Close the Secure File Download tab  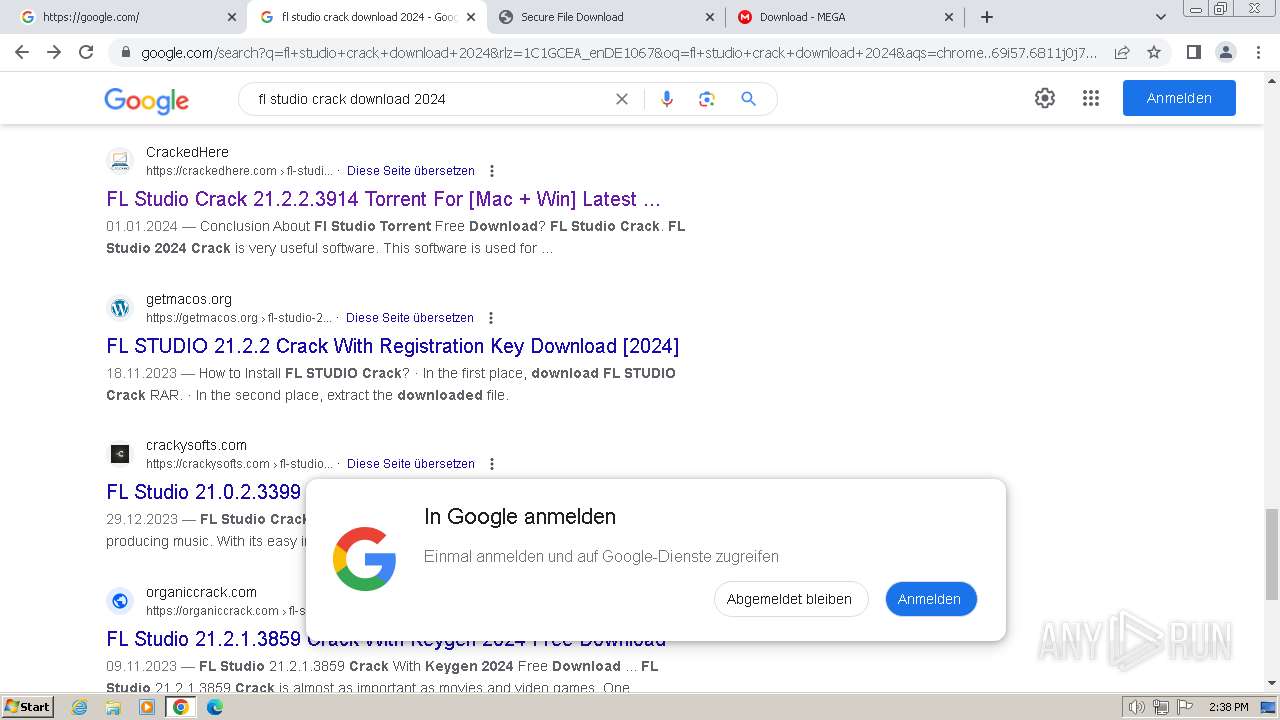[x=710, y=17]
